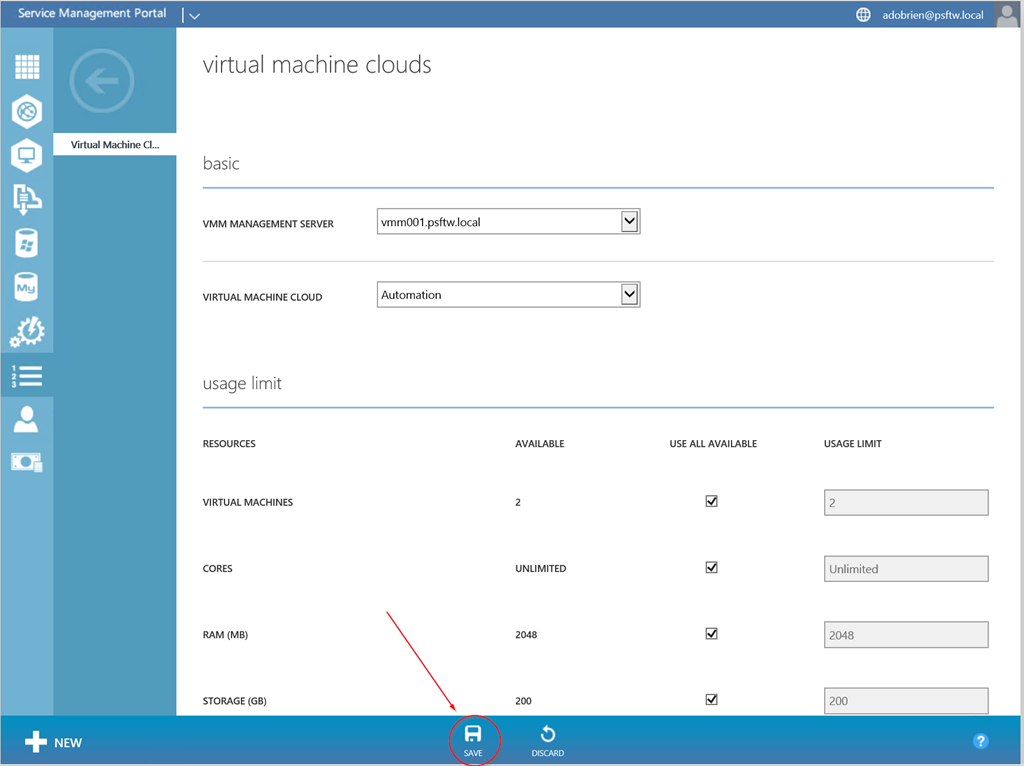Click the Discard undo icon
This screenshot has height=766, width=1024.
coord(548,734)
